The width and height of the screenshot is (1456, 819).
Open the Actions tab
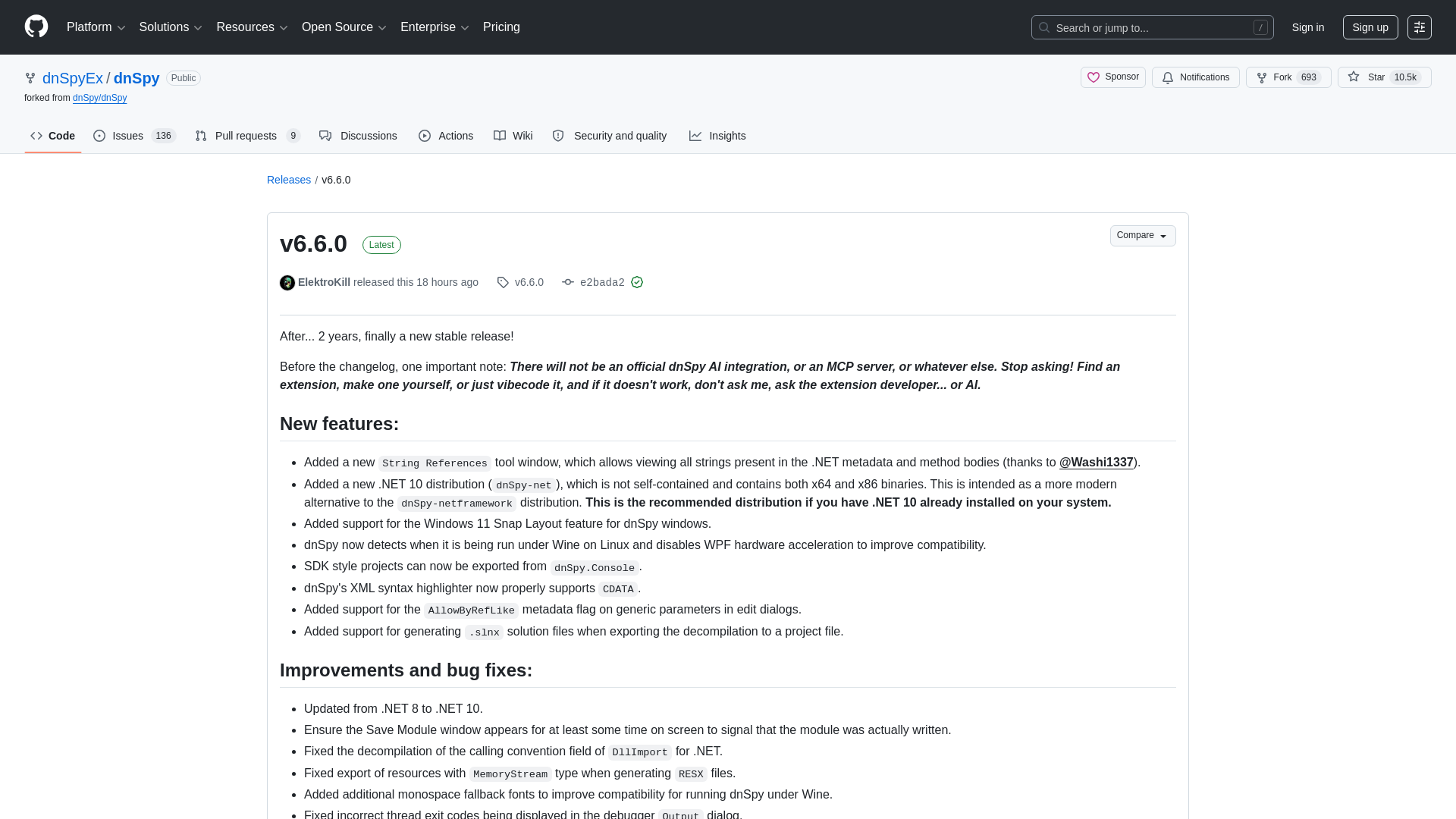[x=446, y=136]
